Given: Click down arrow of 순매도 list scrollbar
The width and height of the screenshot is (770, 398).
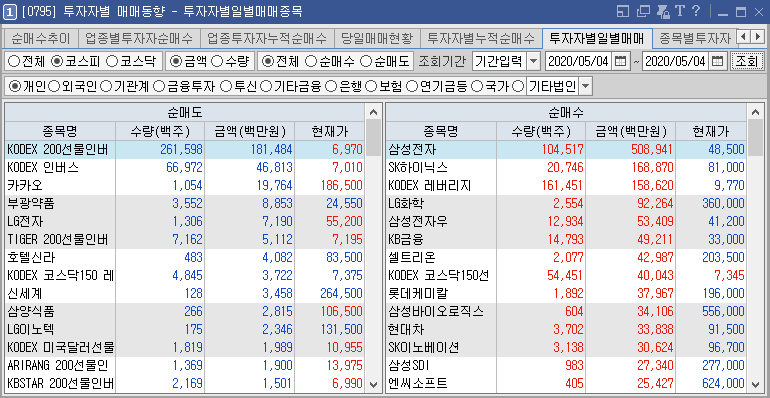Looking at the screenshot, I should tap(374, 384).
